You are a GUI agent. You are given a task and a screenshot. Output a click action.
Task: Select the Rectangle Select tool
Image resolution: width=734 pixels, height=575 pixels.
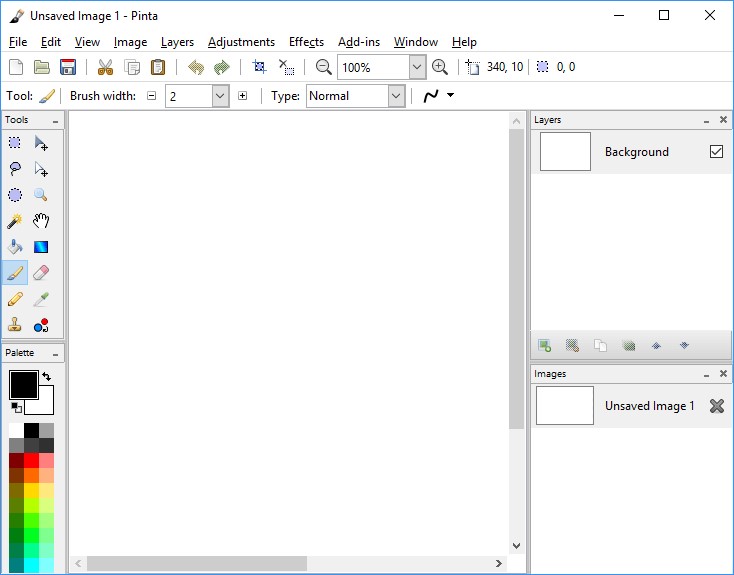click(15, 143)
